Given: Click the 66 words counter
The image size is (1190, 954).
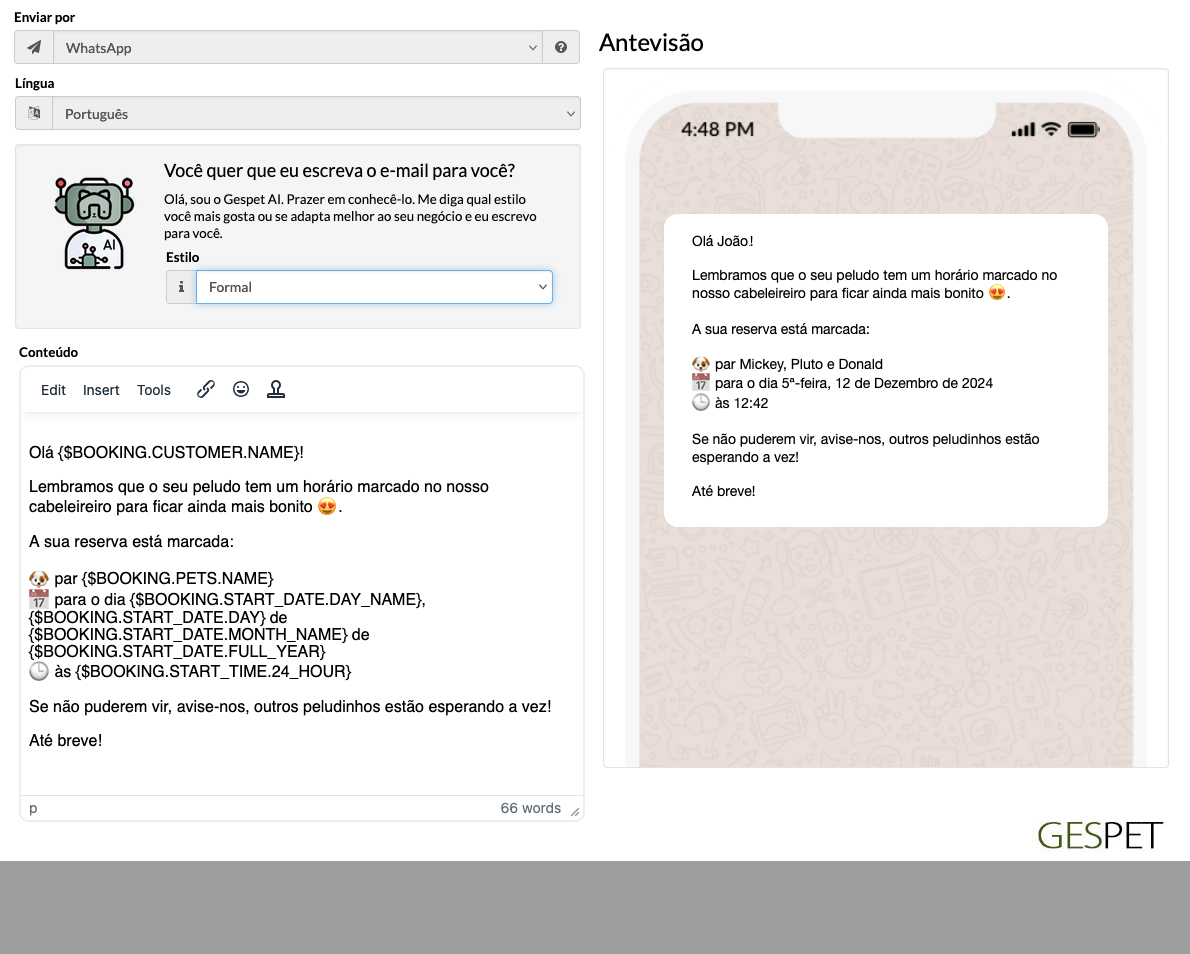Looking at the screenshot, I should 530,808.
